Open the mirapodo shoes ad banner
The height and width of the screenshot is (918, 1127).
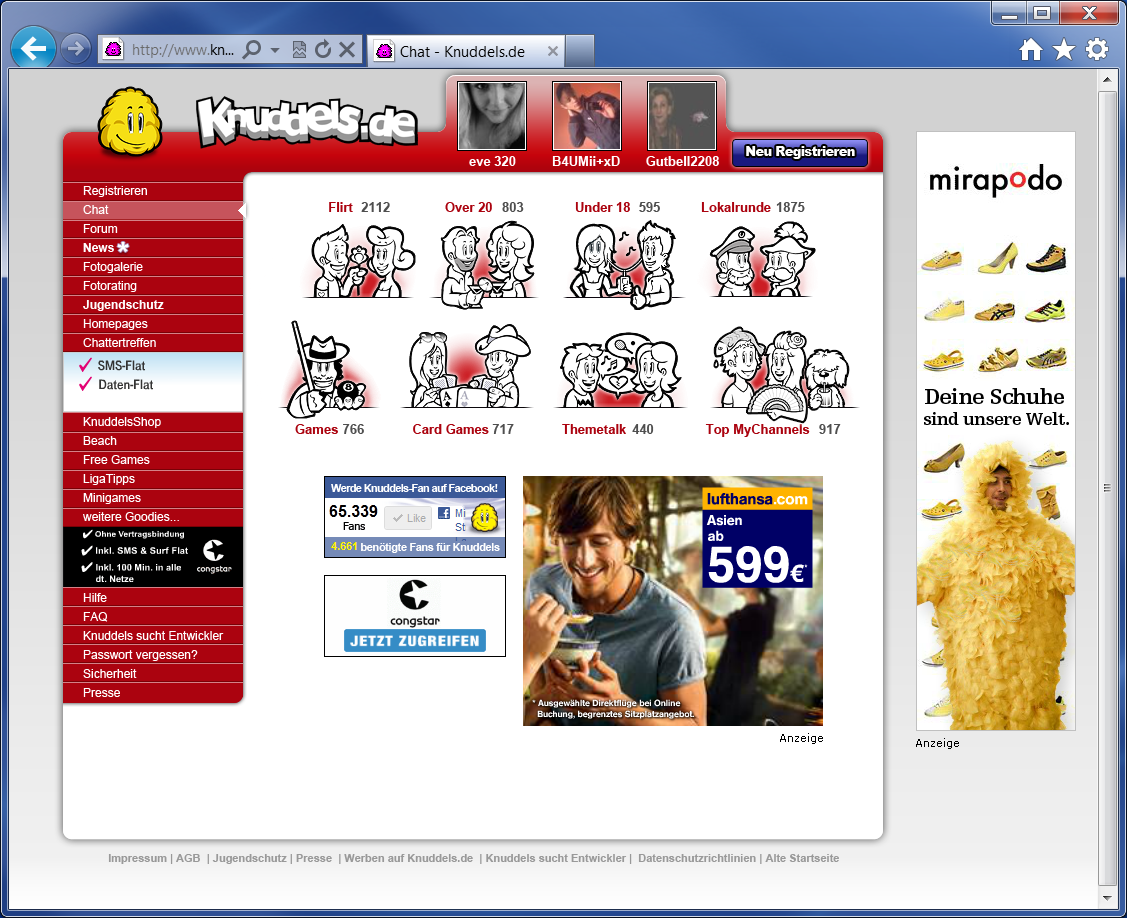point(995,431)
